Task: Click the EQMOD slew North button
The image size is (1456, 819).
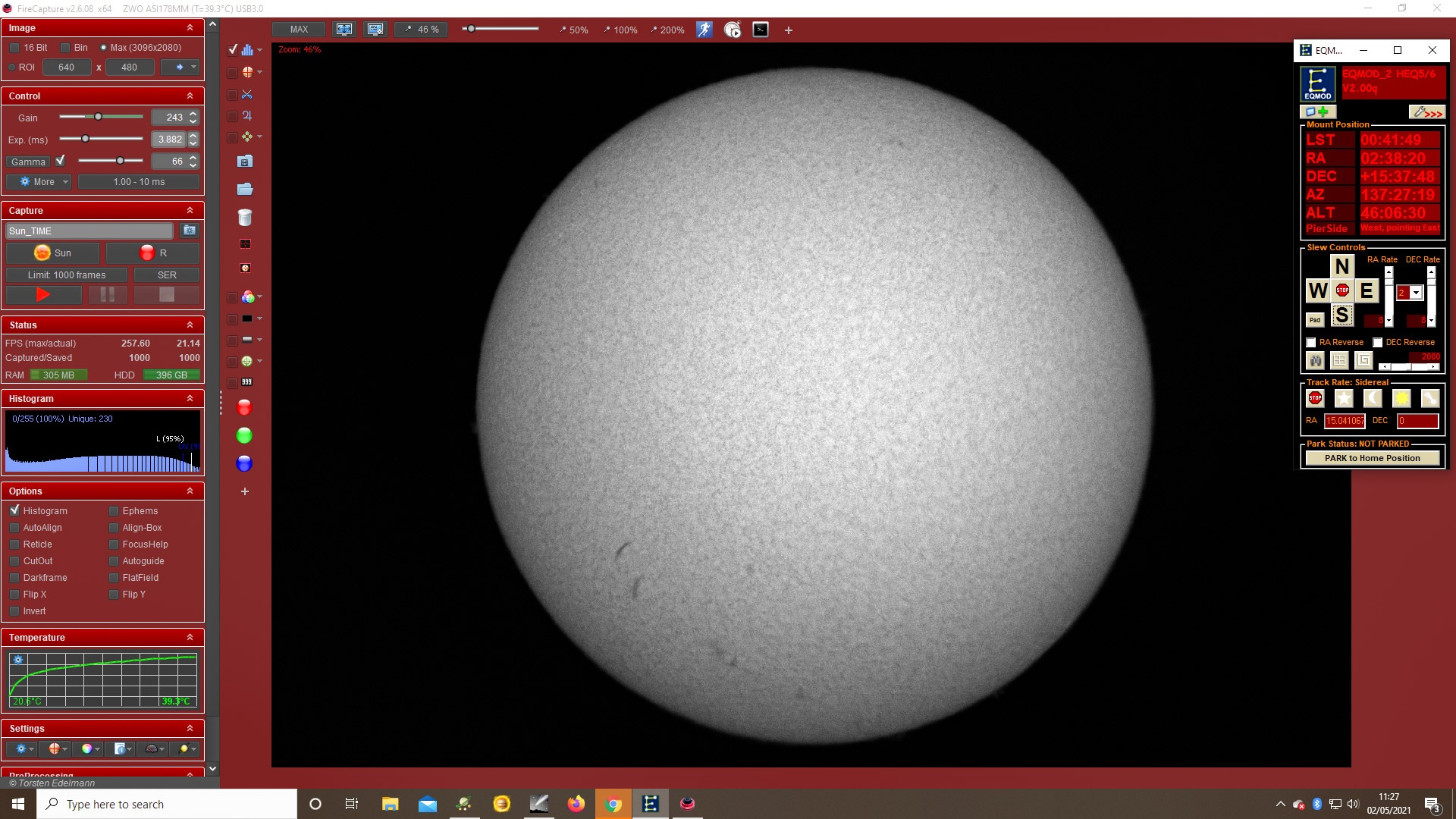Action: point(1342,266)
